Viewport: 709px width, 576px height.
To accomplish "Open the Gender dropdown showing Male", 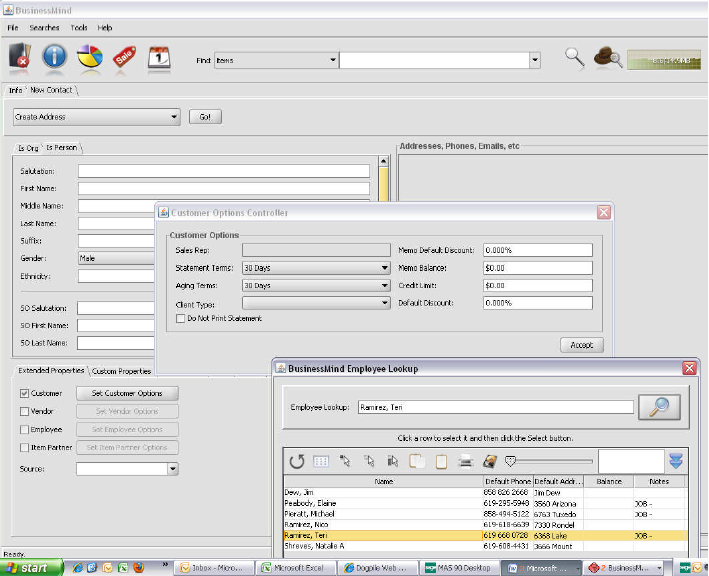I will click(x=116, y=258).
